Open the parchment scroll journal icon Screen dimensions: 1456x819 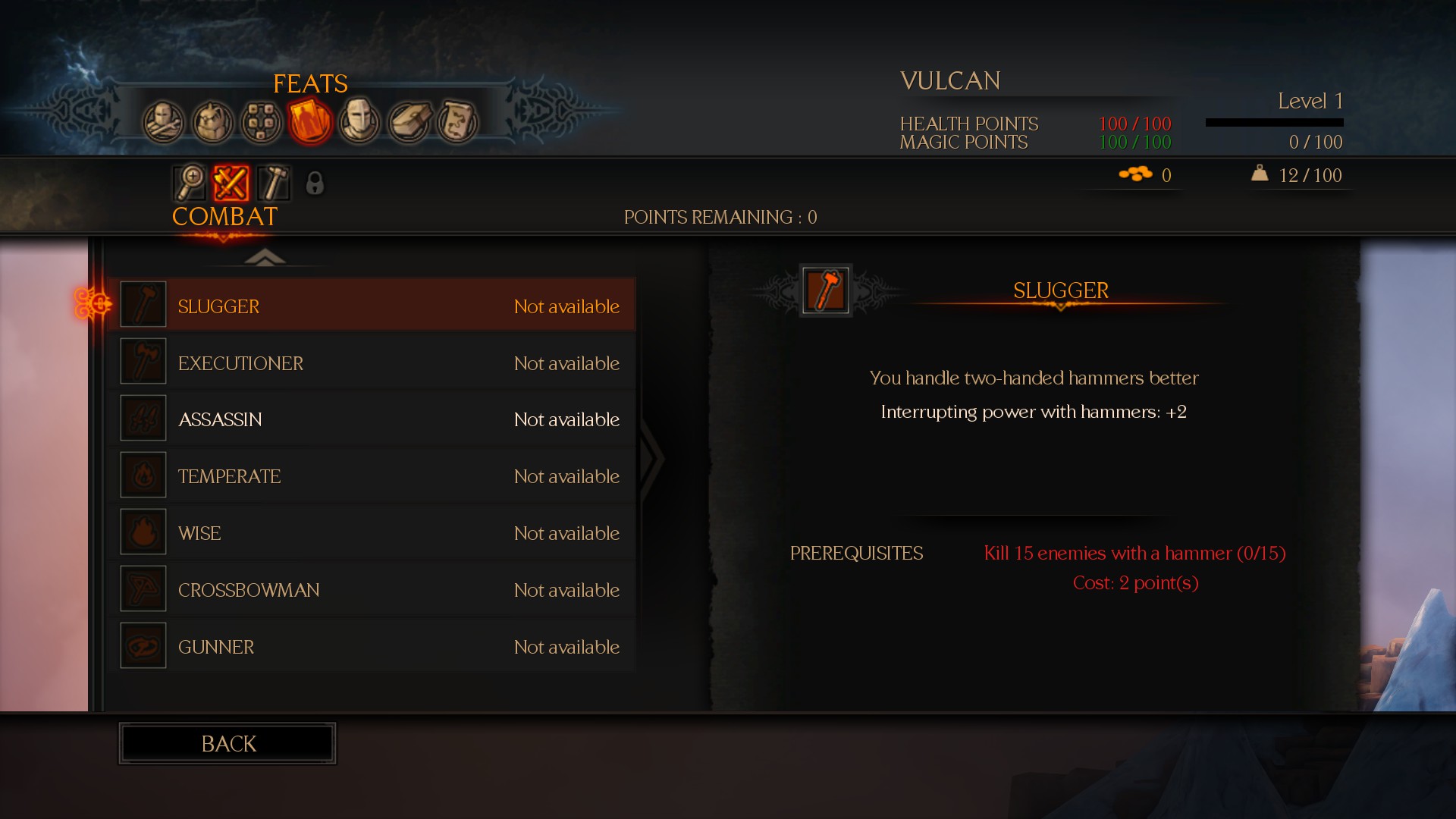click(457, 122)
